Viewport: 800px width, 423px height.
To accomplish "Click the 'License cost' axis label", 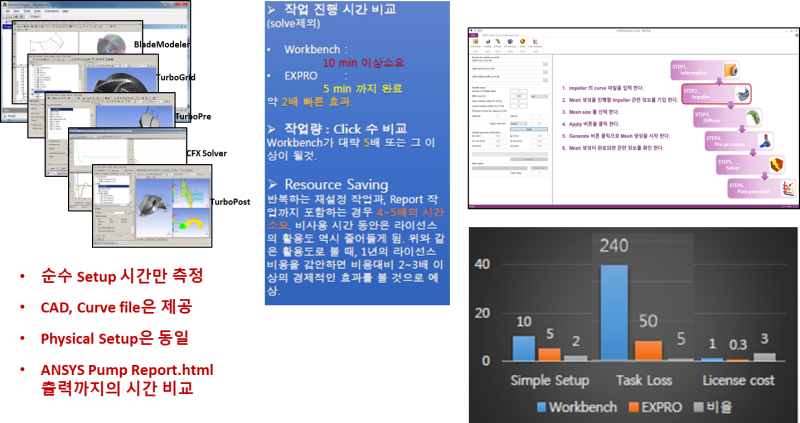I will (738, 380).
